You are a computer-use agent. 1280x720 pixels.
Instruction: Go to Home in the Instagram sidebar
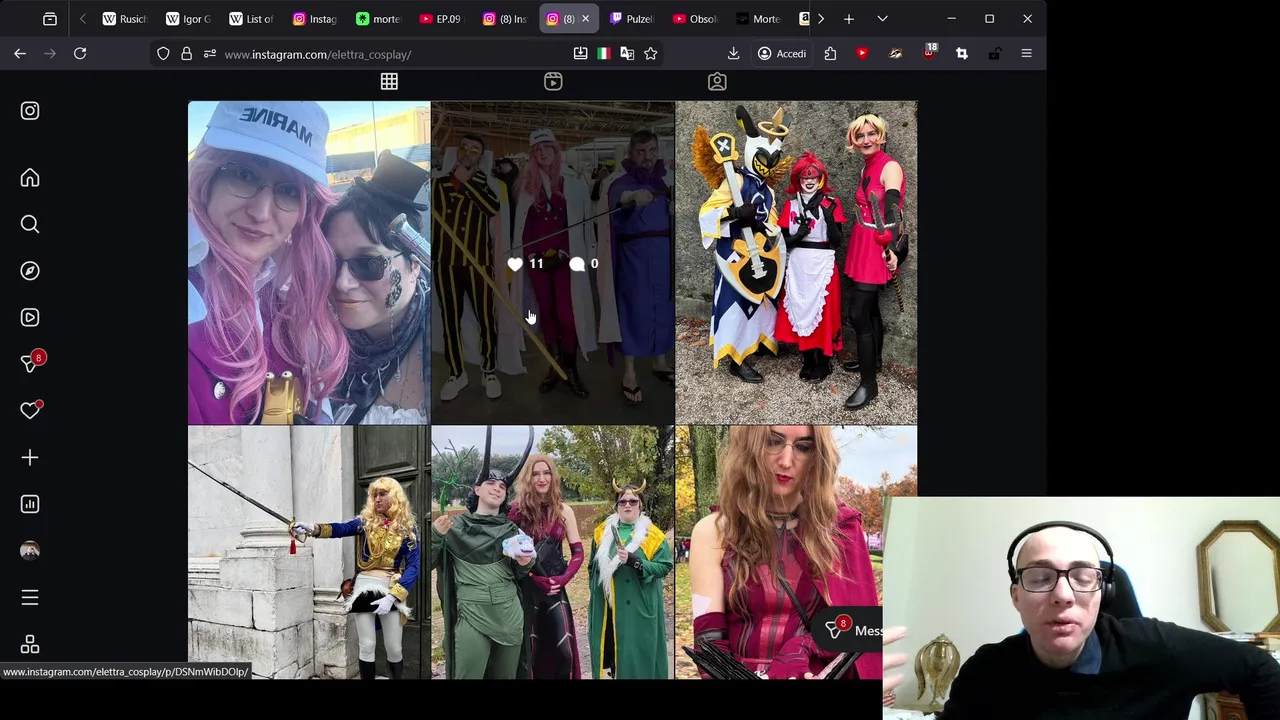[30, 178]
